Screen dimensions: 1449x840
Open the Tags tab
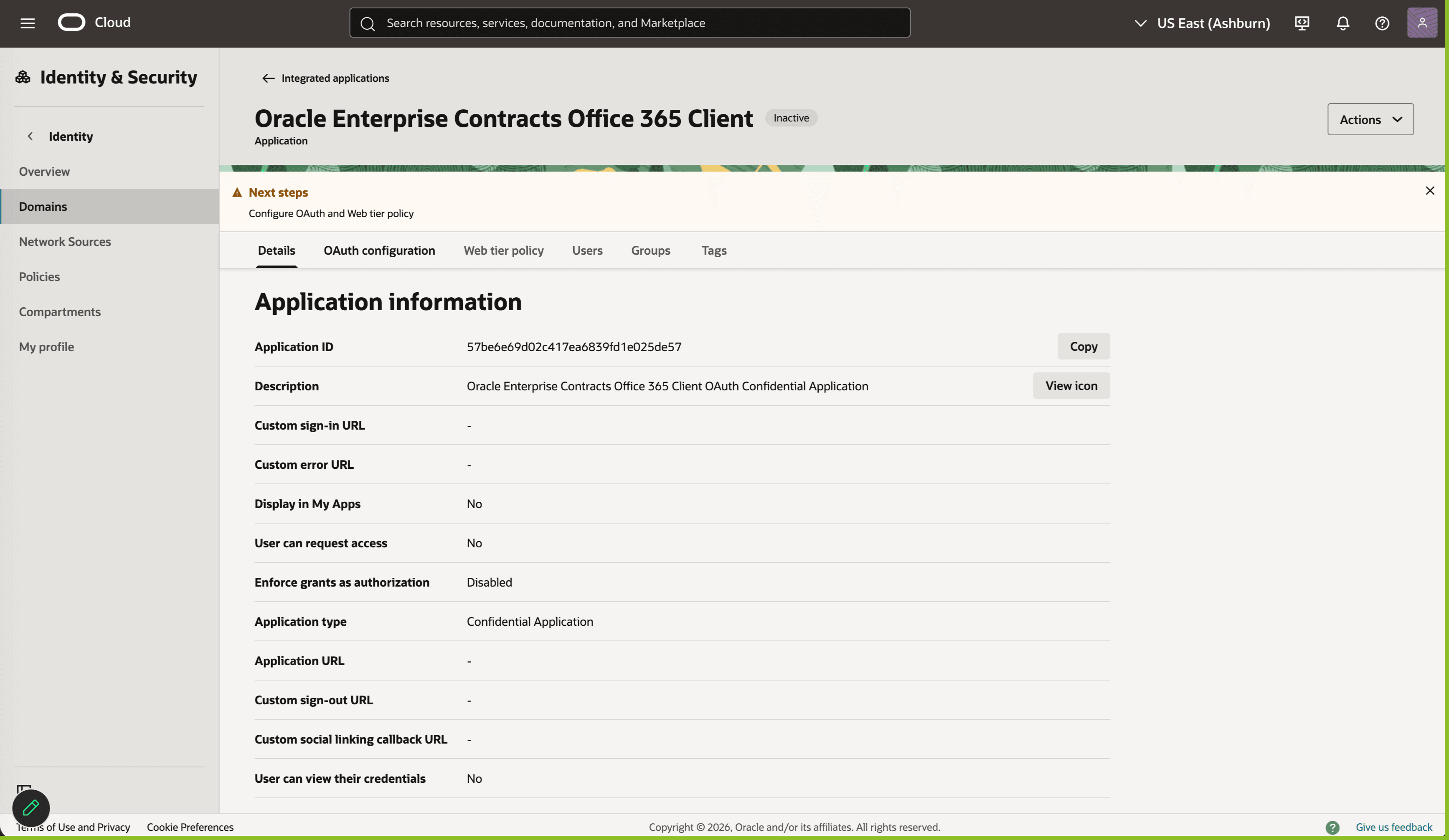713,250
